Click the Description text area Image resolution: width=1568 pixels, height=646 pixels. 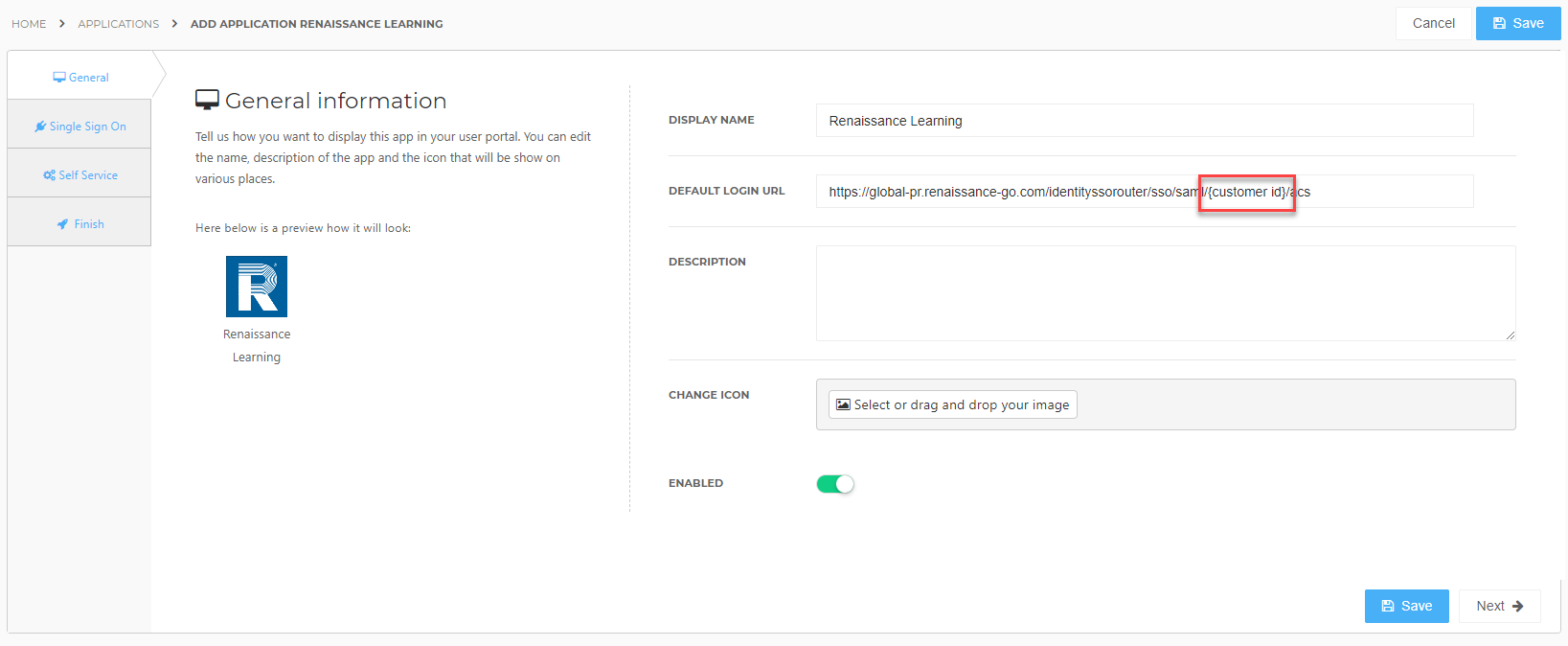(1166, 293)
